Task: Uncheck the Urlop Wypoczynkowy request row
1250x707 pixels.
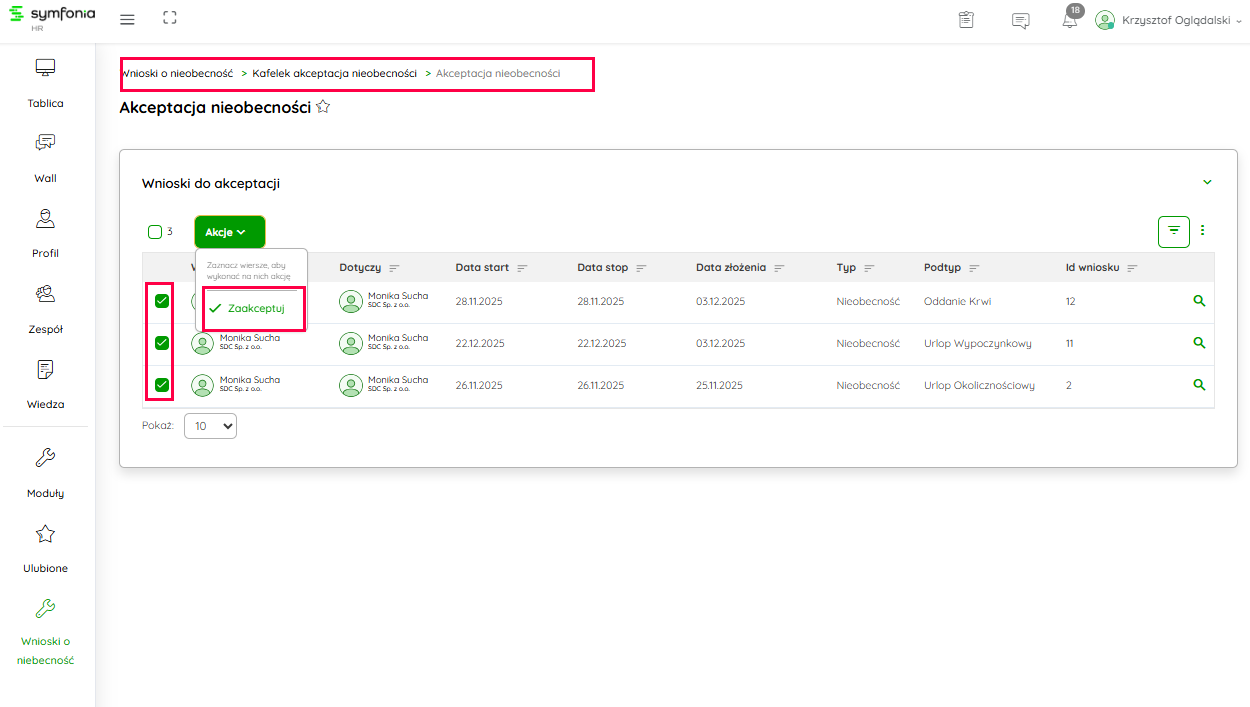Action: click(x=161, y=343)
